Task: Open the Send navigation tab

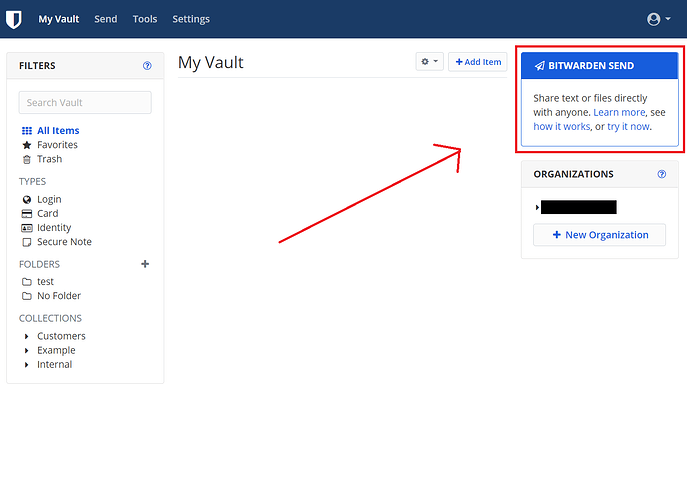Action: point(106,19)
